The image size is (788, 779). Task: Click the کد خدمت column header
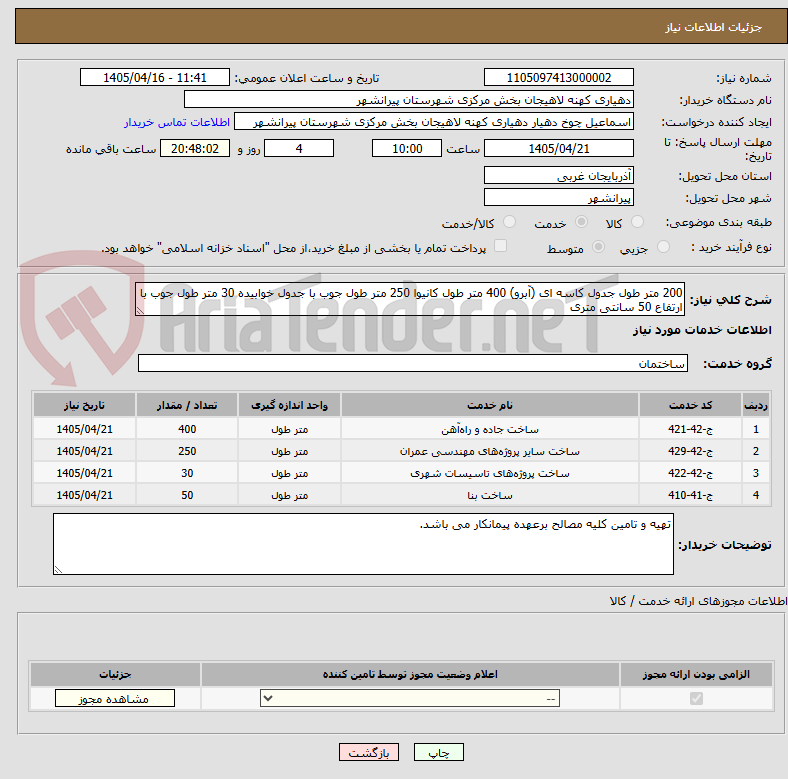click(x=691, y=405)
